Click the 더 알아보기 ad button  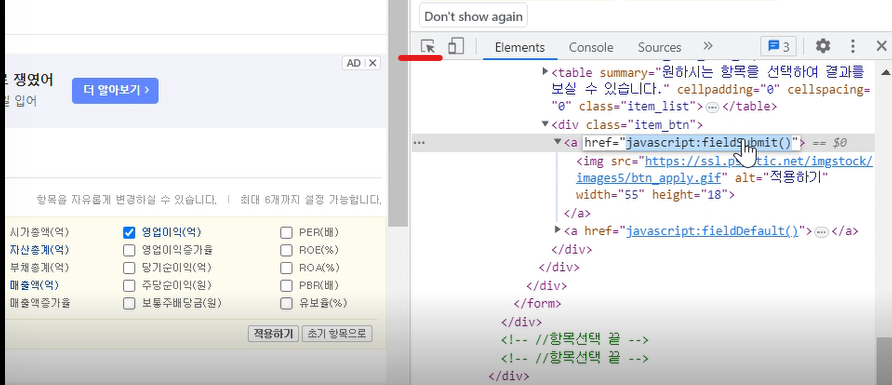click(115, 90)
